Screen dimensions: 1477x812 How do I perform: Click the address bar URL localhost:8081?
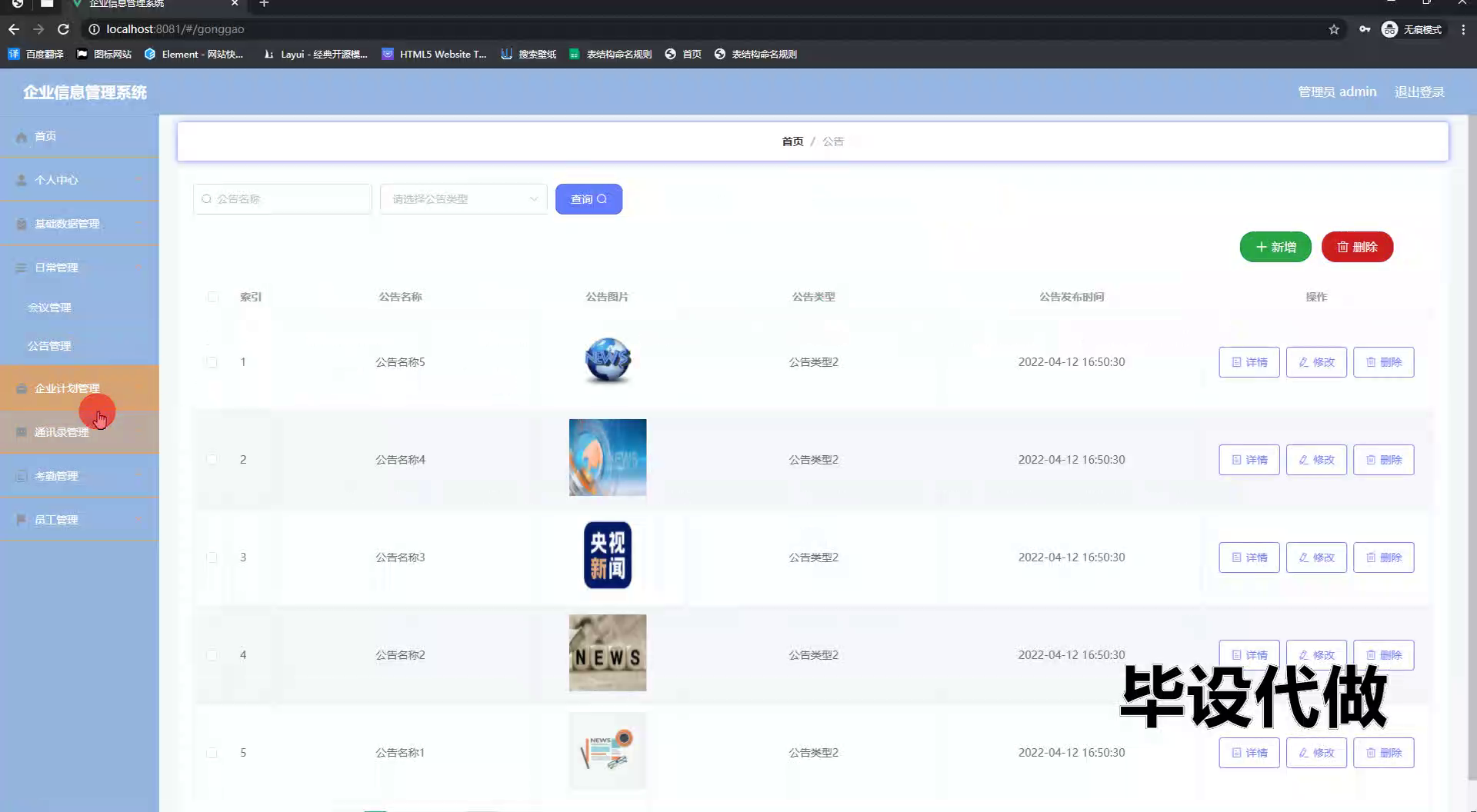pyautogui.click(x=175, y=29)
